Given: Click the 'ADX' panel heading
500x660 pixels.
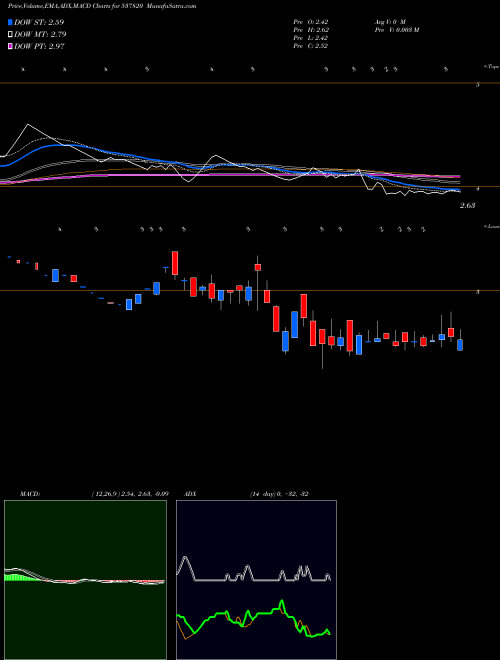Looking at the screenshot, I should pos(191,494).
